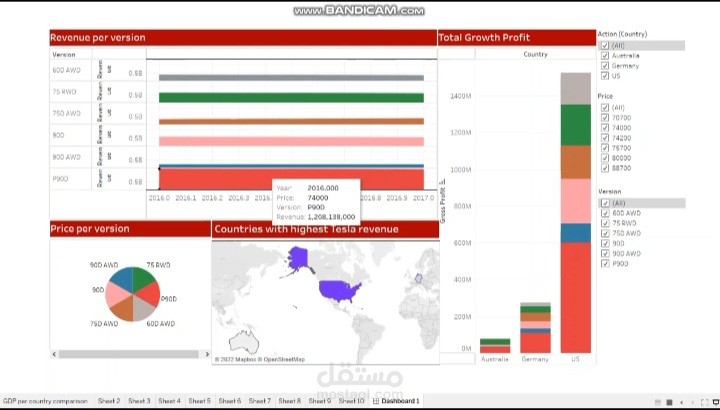Screen dimensions: 720x410
Task: Click the pie panel scrollbar right arrow
Action: tap(207, 354)
